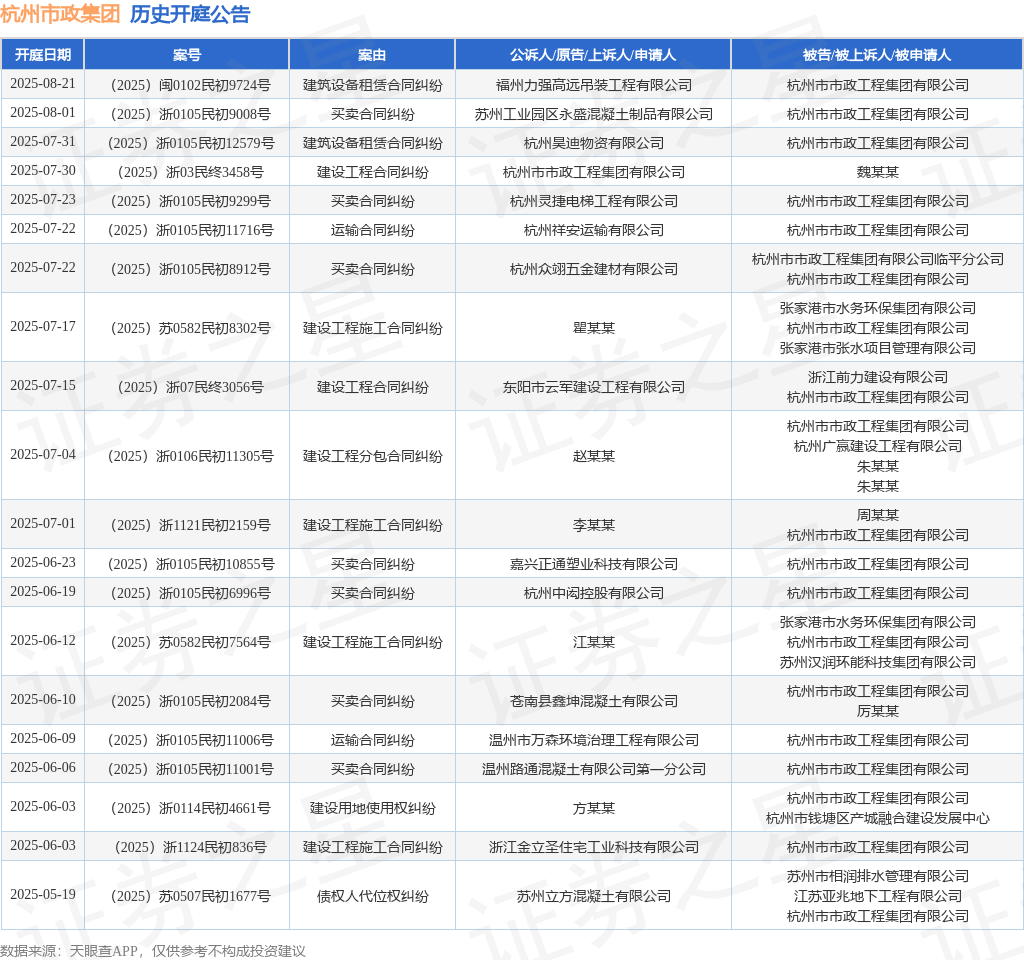Image resolution: width=1024 pixels, height=960 pixels.
Task: Click date cell 2025-08-21
Action: [43, 84]
